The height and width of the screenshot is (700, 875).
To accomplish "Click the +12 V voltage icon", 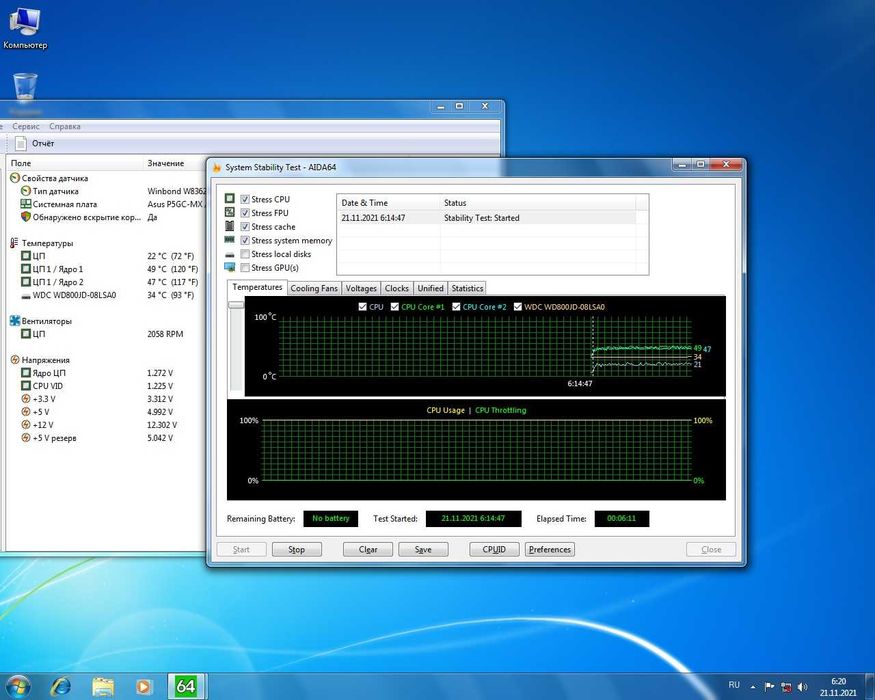I will point(26,425).
